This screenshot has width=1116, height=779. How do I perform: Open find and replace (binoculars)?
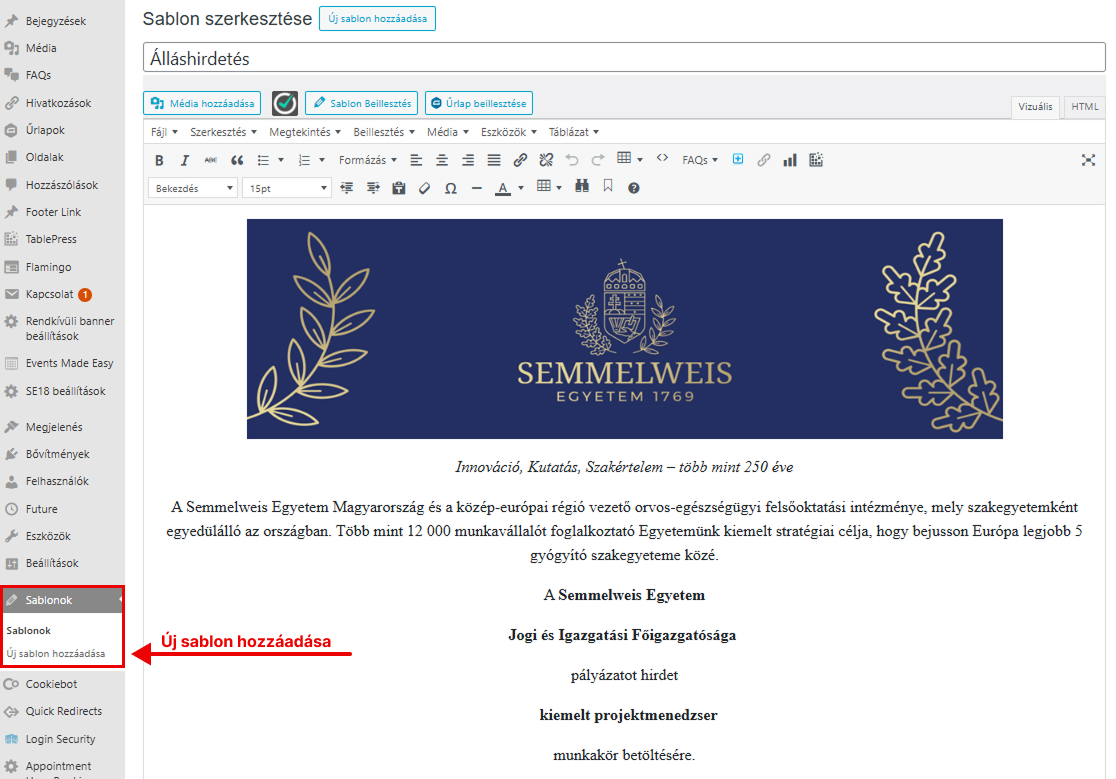coord(582,186)
